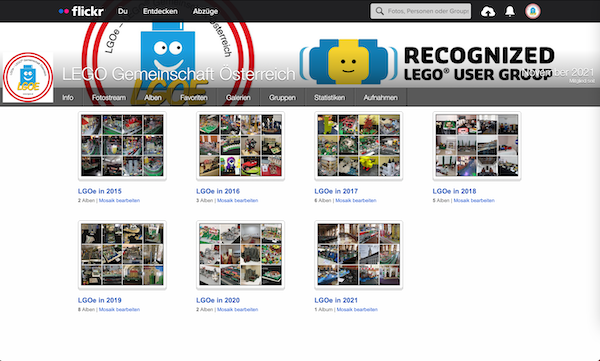Viewport: 600px width, 361px height.
Task: Click the search magnifier icon
Action: point(380,11)
